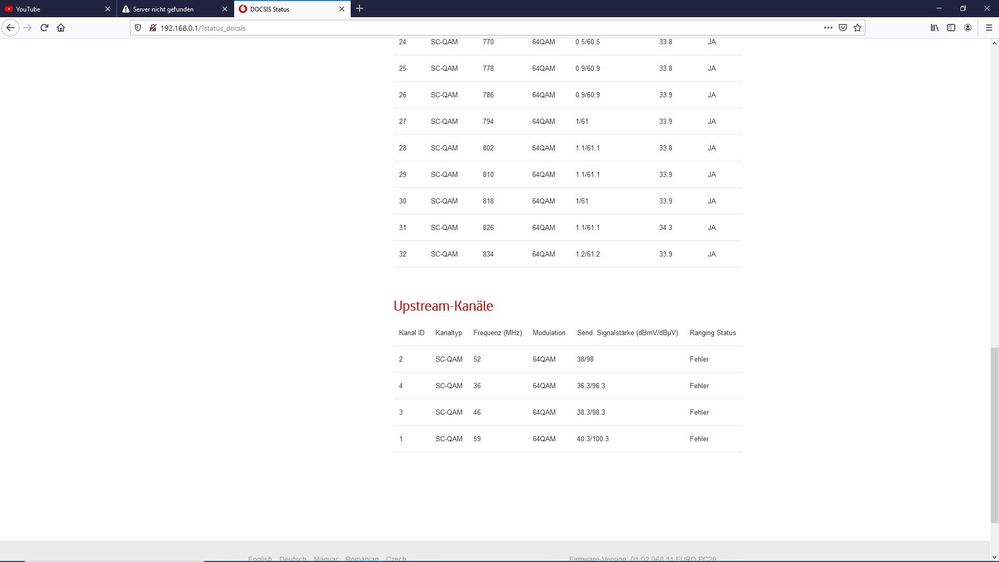Viewport: 999px width, 562px height.
Task: Select upstream signal value 38/98
Action: click(x=585, y=359)
